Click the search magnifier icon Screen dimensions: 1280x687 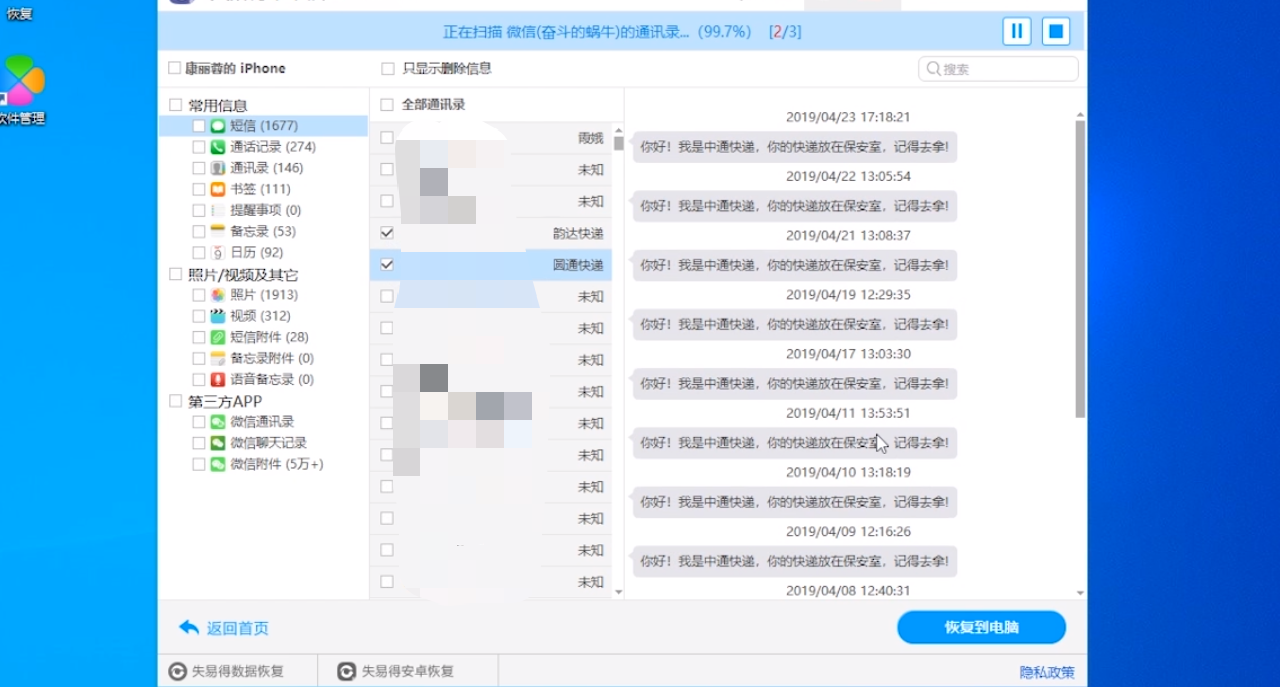[934, 69]
